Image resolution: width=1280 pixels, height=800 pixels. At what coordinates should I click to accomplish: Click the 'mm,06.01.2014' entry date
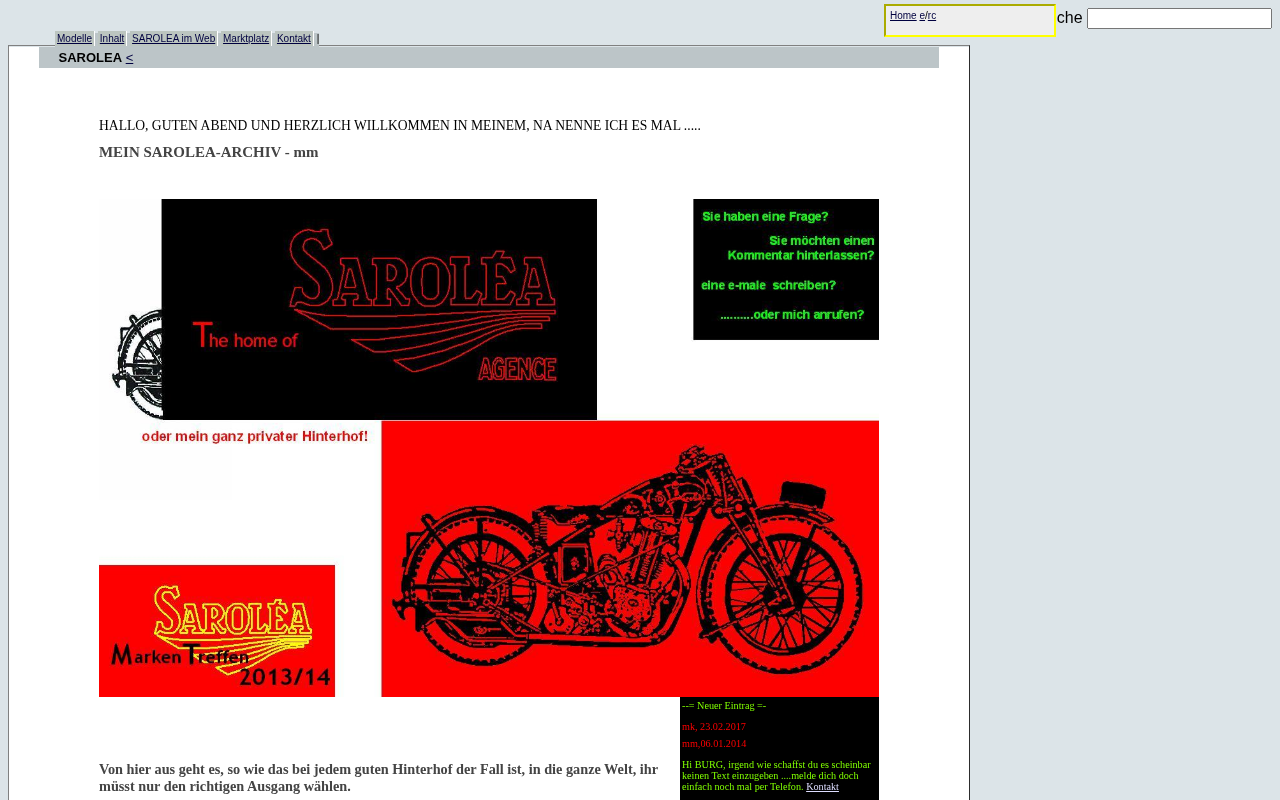714,744
